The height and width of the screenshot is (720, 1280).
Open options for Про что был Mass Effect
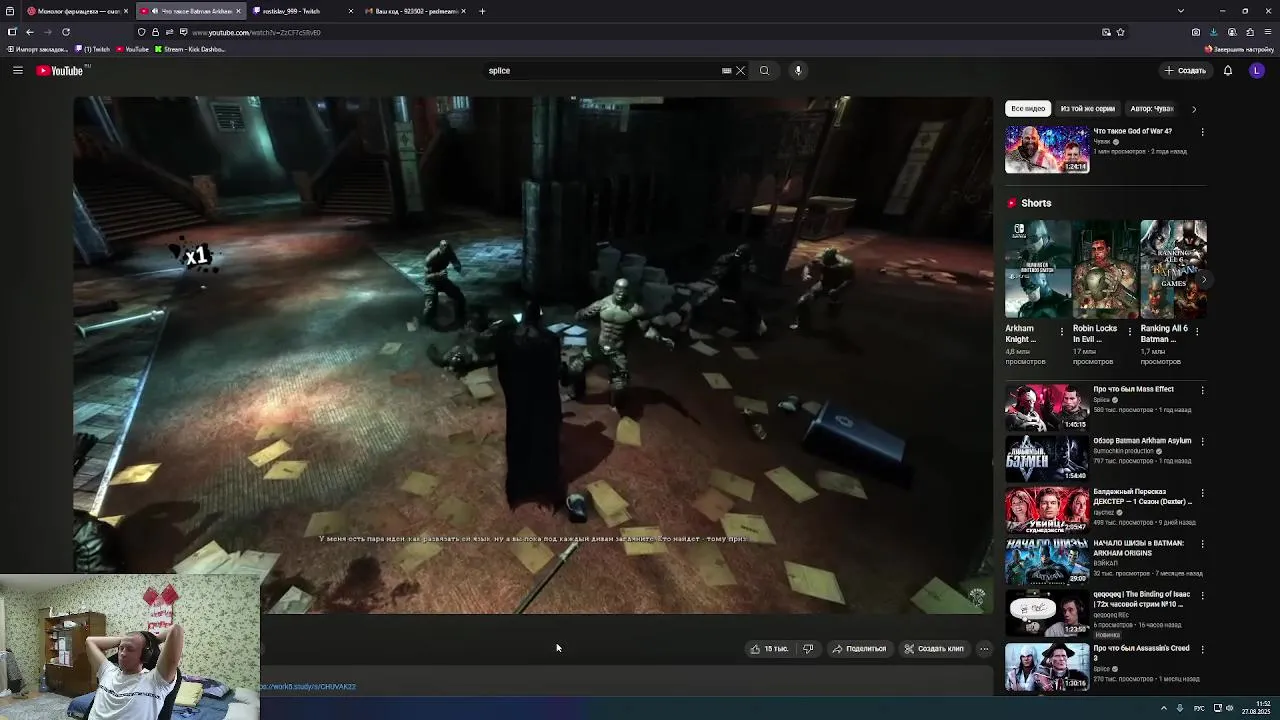(1202, 390)
